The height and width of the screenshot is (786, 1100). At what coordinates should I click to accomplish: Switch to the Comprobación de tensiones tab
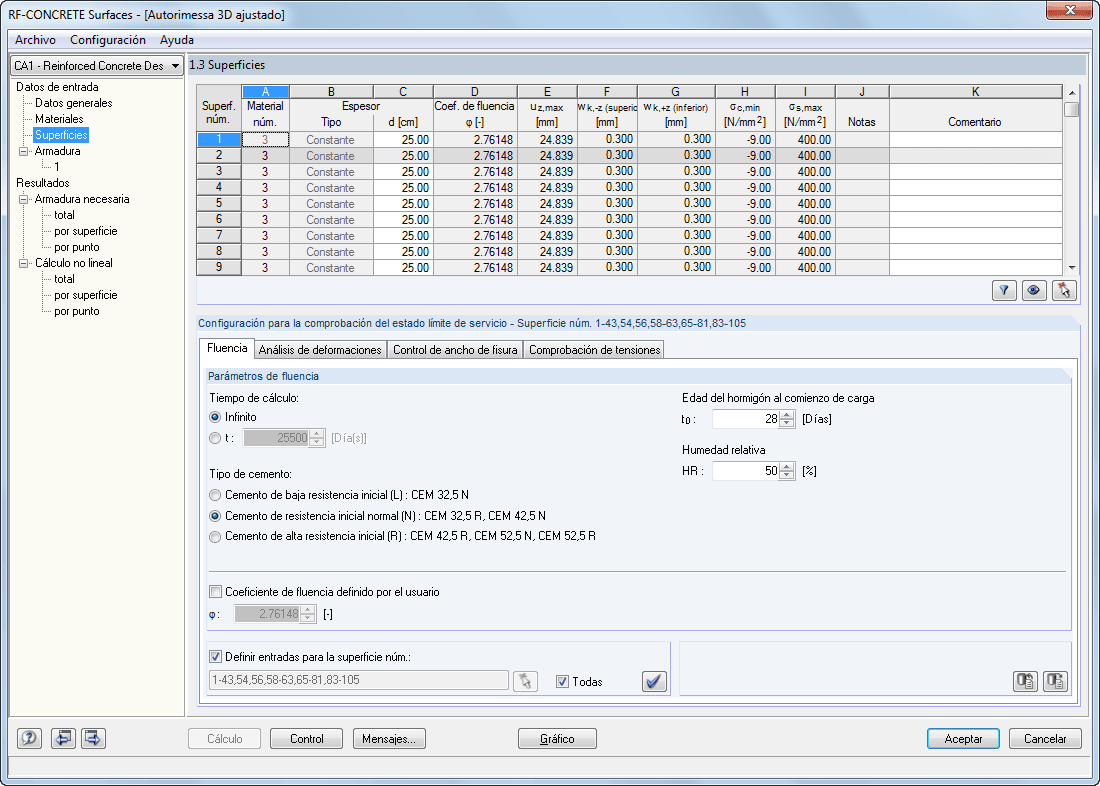pos(594,349)
